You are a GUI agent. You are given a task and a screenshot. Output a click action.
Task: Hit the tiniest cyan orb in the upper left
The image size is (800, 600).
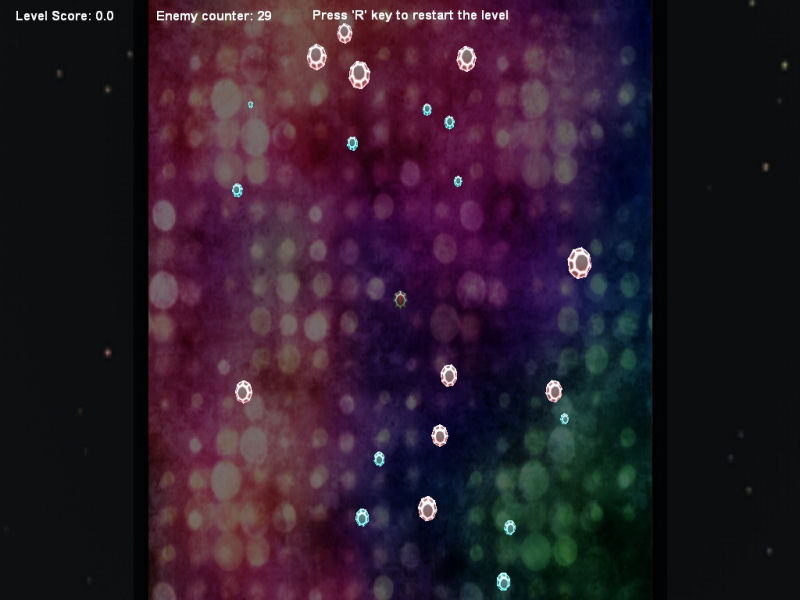click(251, 105)
